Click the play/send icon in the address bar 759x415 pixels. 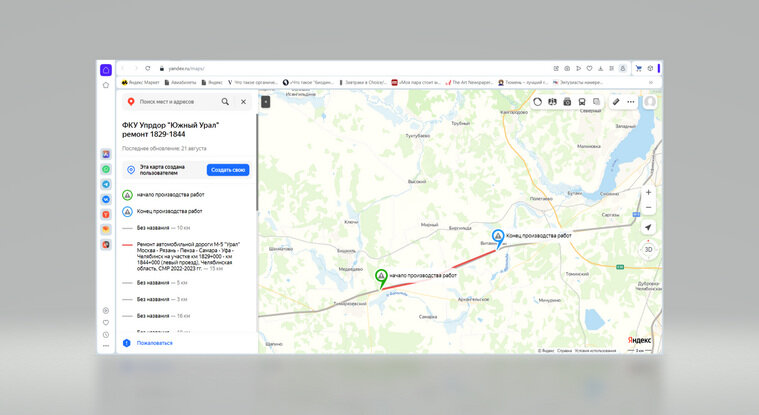(578, 68)
